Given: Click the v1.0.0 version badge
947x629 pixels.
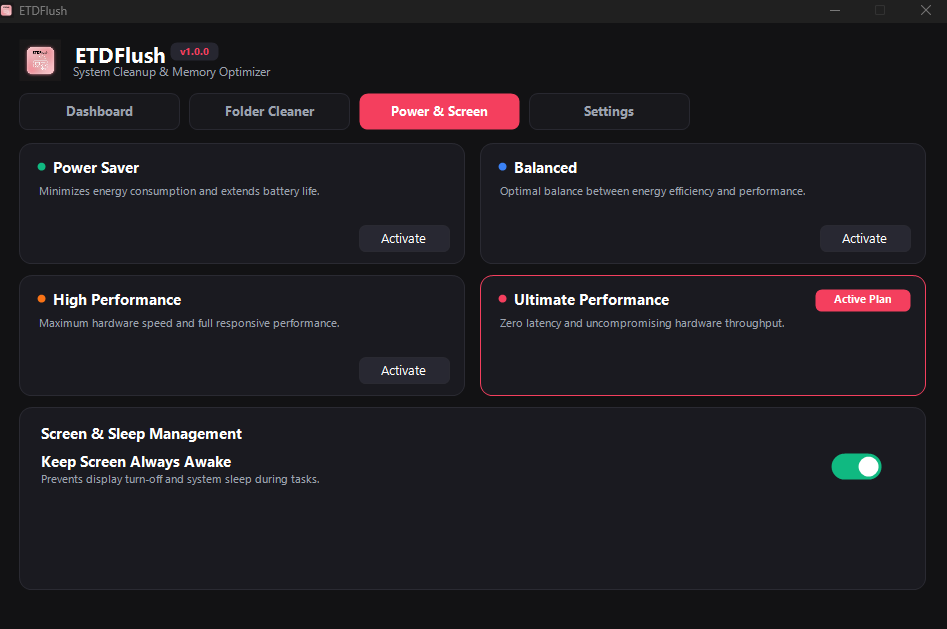Looking at the screenshot, I should (x=194, y=52).
